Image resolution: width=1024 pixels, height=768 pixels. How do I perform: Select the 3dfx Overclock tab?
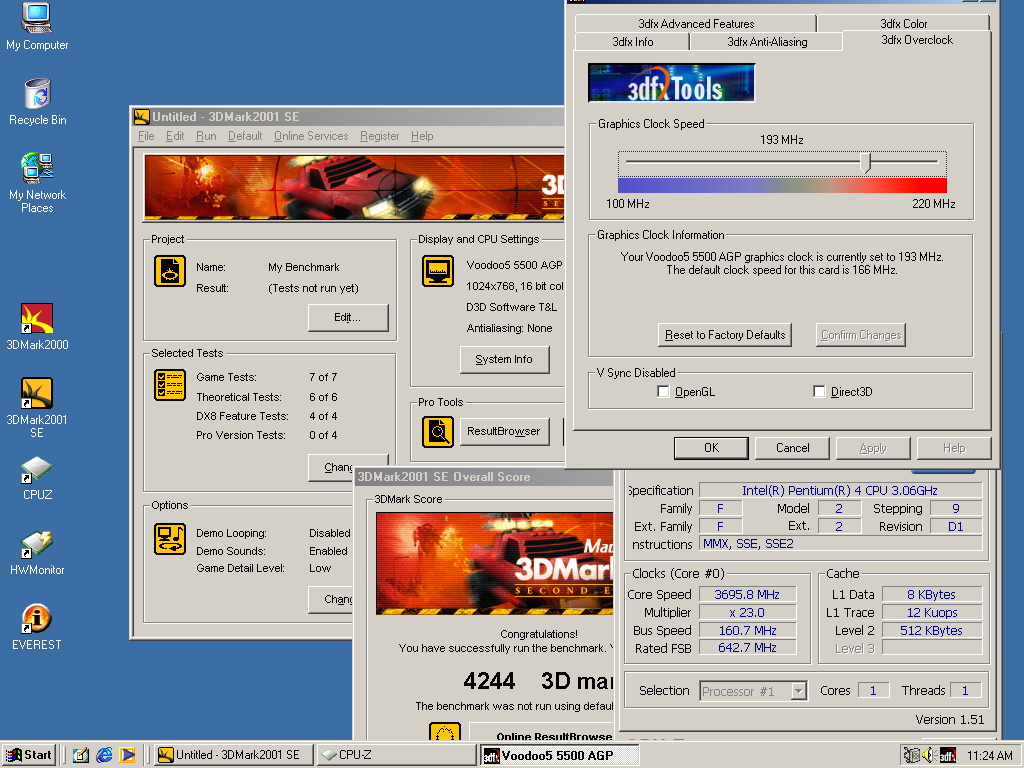click(x=917, y=40)
